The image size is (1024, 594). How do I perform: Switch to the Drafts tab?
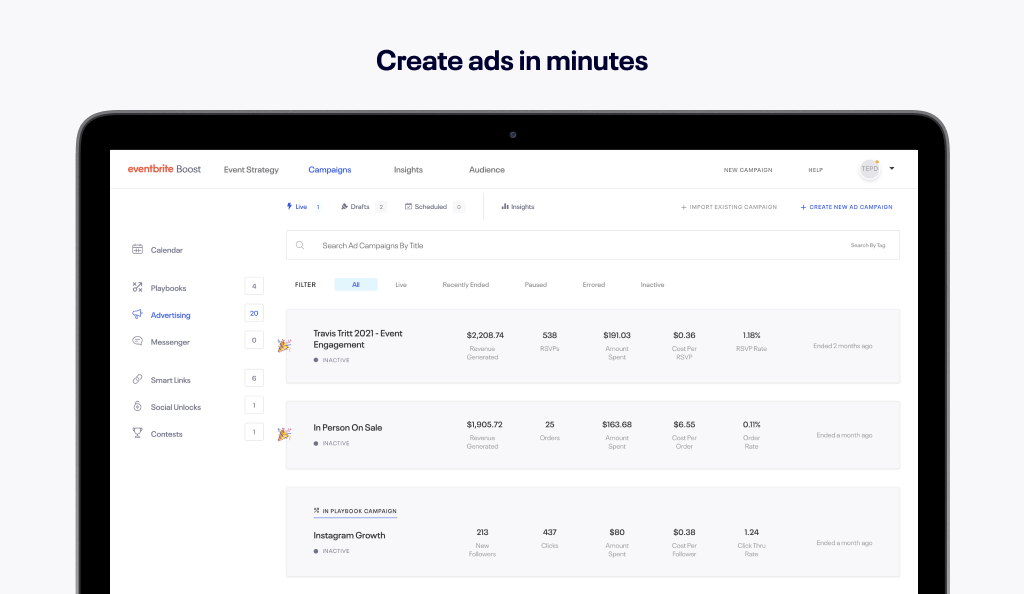click(359, 207)
